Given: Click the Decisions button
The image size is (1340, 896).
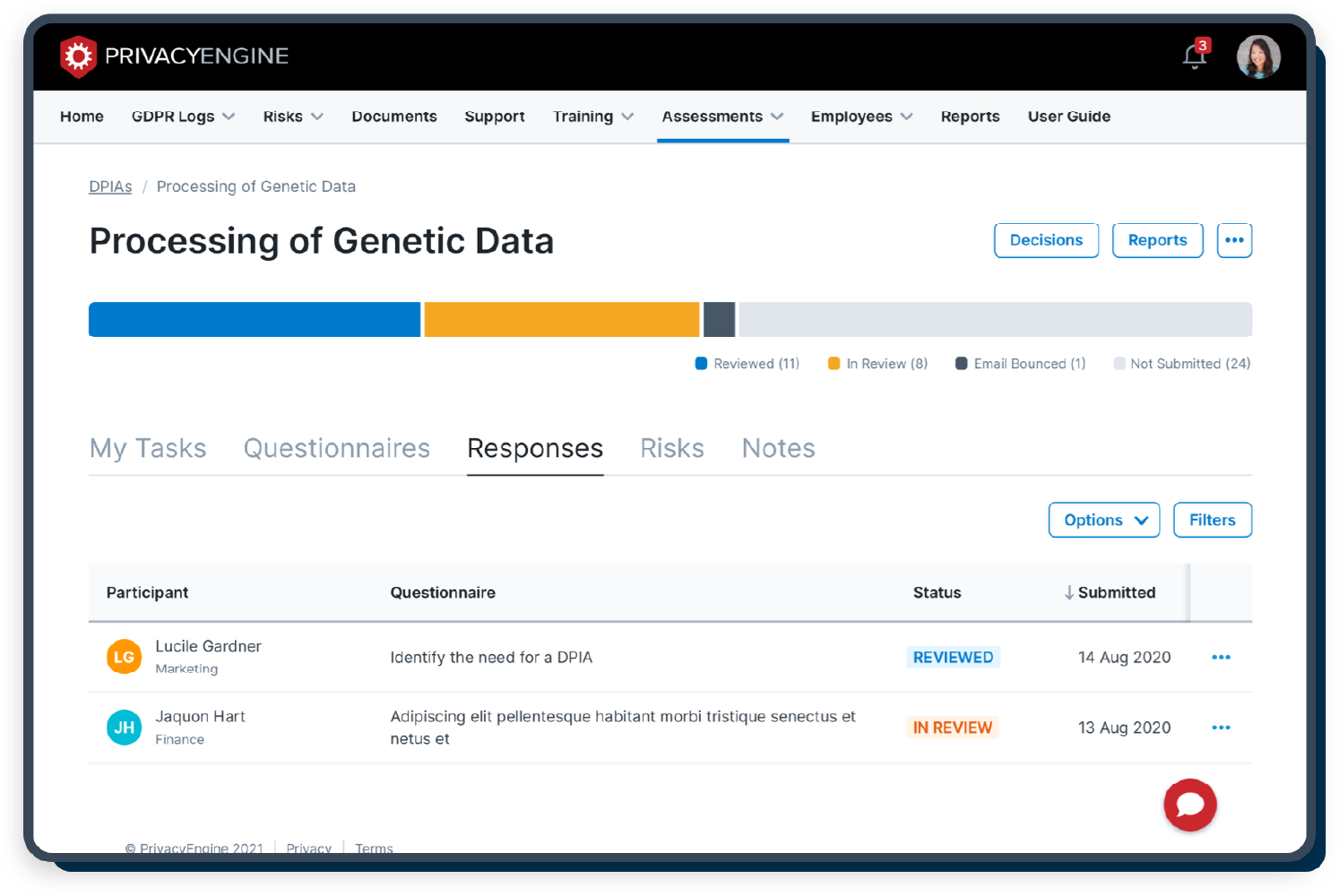Looking at the screenshot, I should point(1046,240).
